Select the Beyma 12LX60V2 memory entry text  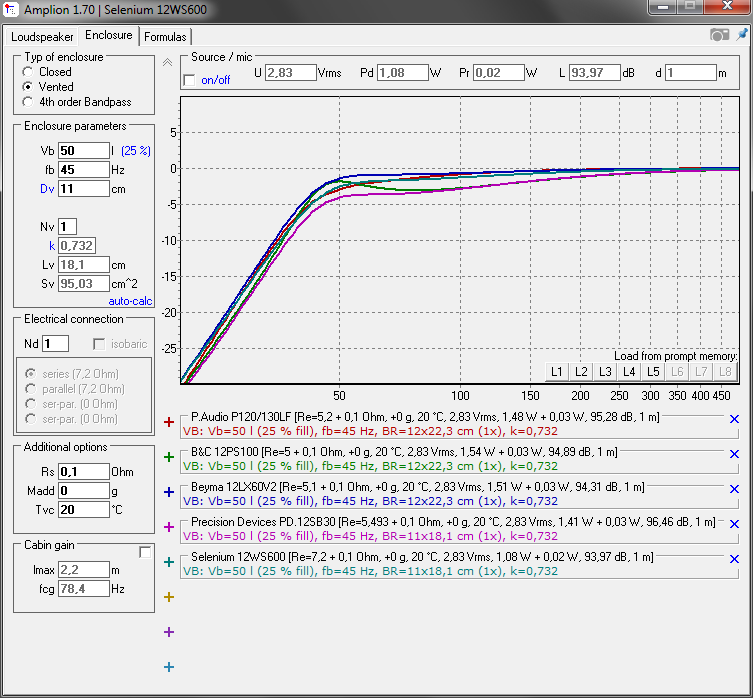click(x=417, y=487)
